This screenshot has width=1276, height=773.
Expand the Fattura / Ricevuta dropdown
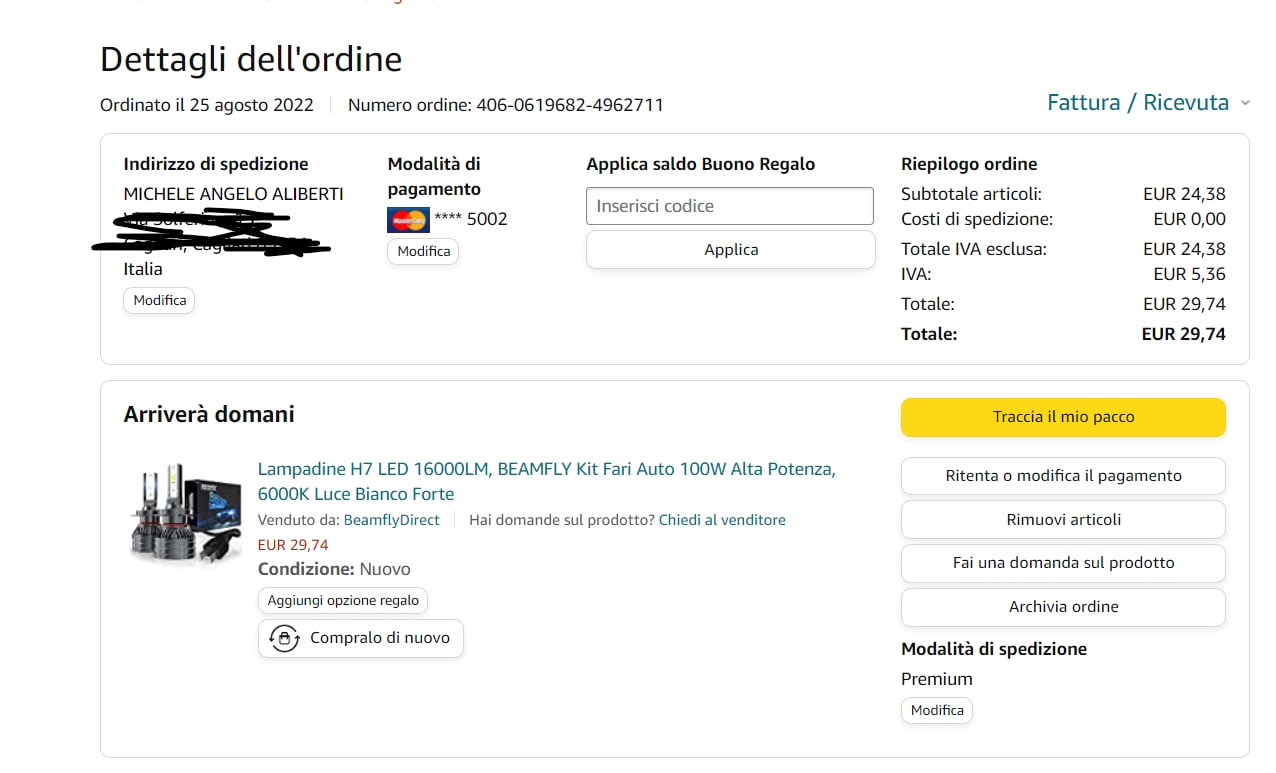tap(1138, 103)
